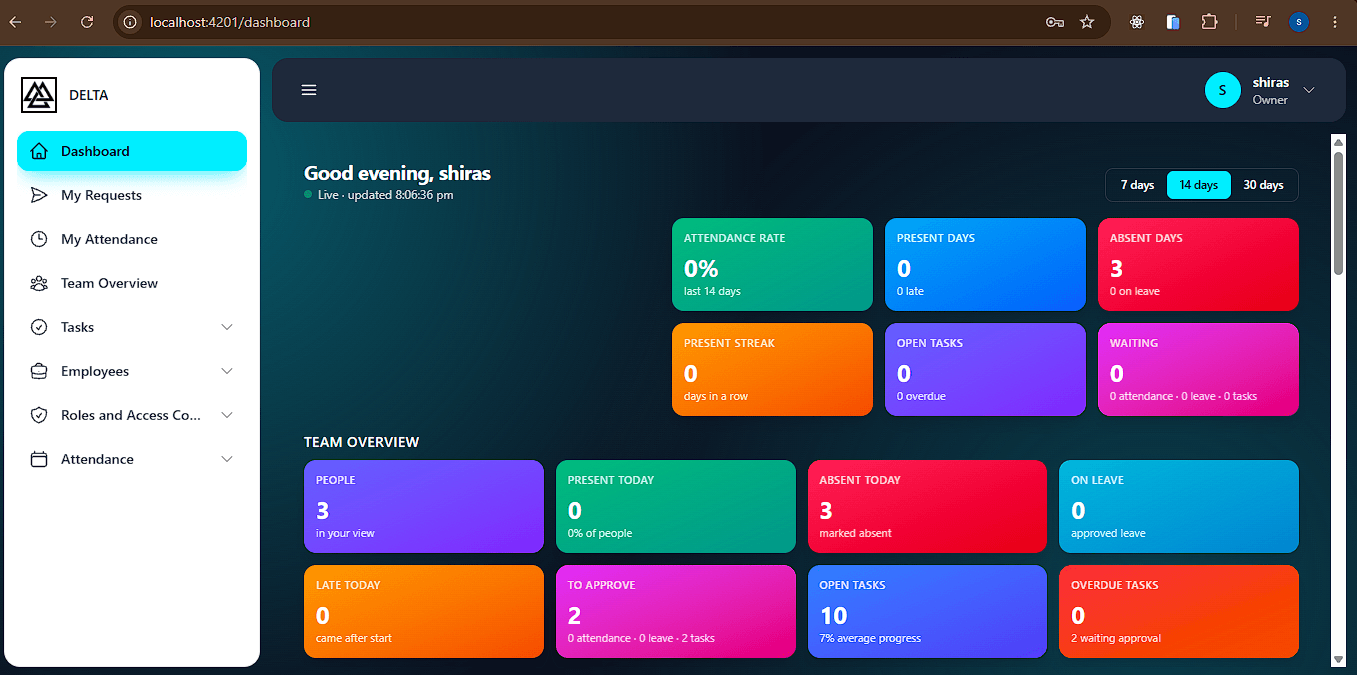Click the page scrollbar down arrow
The image size is (1357, 675).
[1339, 658]
